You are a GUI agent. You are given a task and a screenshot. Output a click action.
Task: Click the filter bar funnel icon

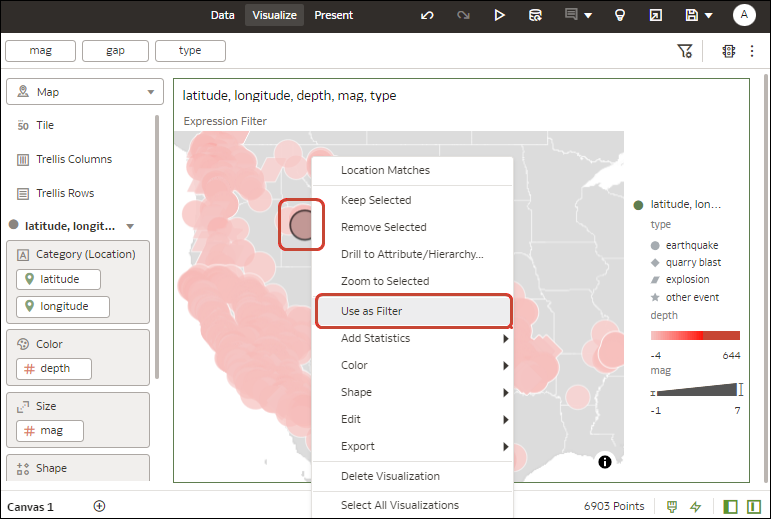point(684,51)
